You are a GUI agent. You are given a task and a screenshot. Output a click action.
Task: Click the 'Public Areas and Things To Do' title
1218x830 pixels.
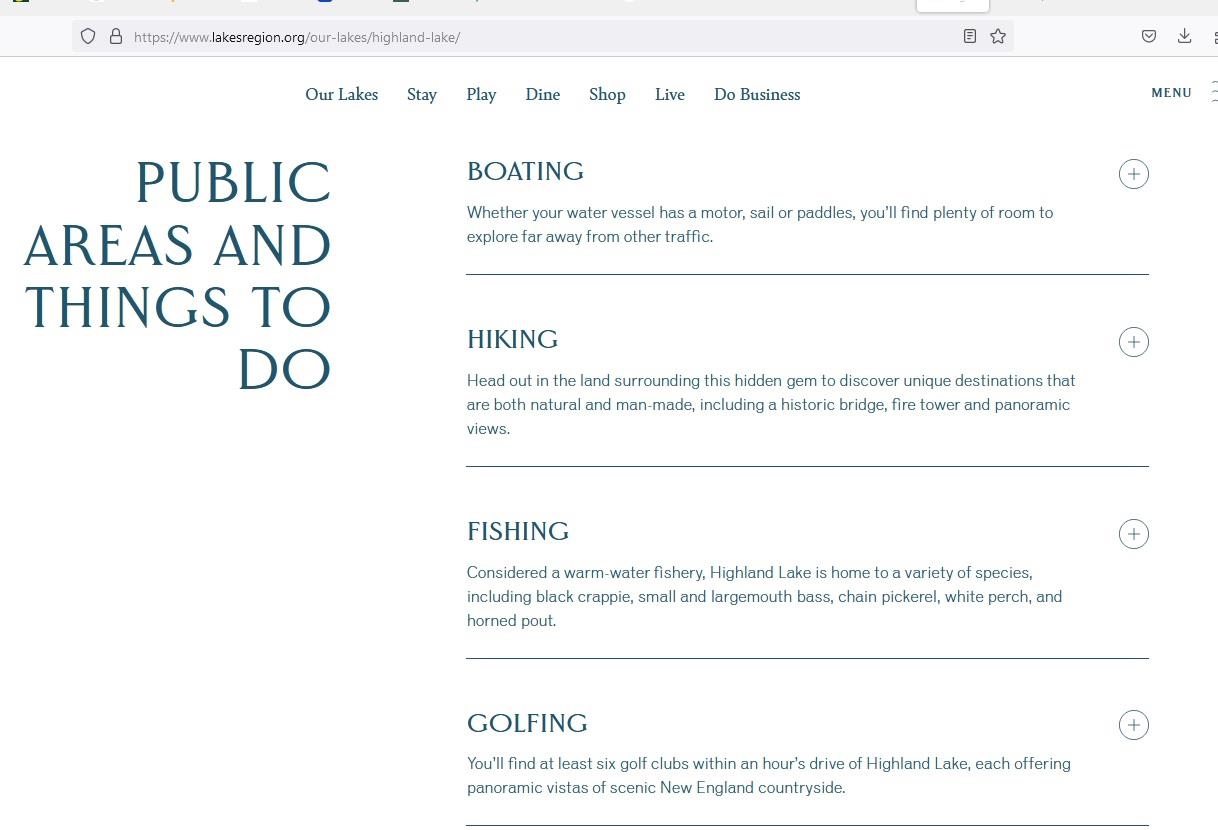click(x=177, y=276)
